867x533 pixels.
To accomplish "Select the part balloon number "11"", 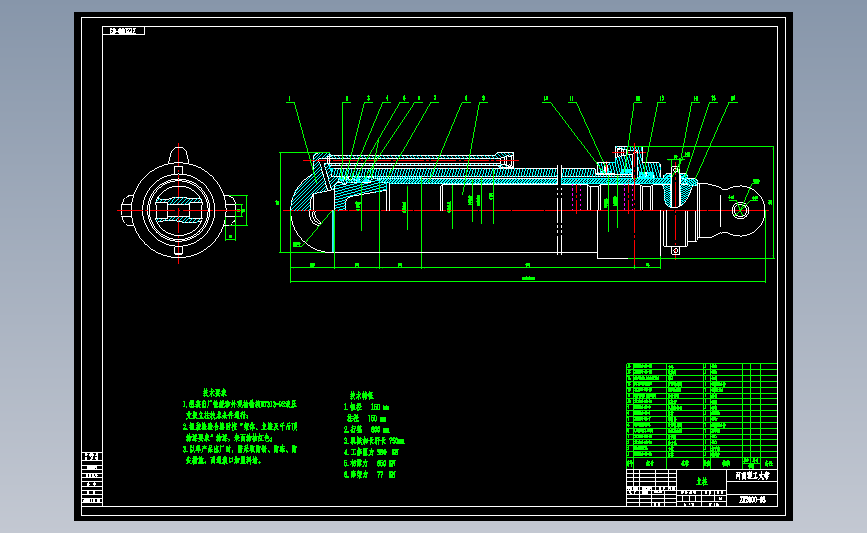I will click(x=572, y=99).
